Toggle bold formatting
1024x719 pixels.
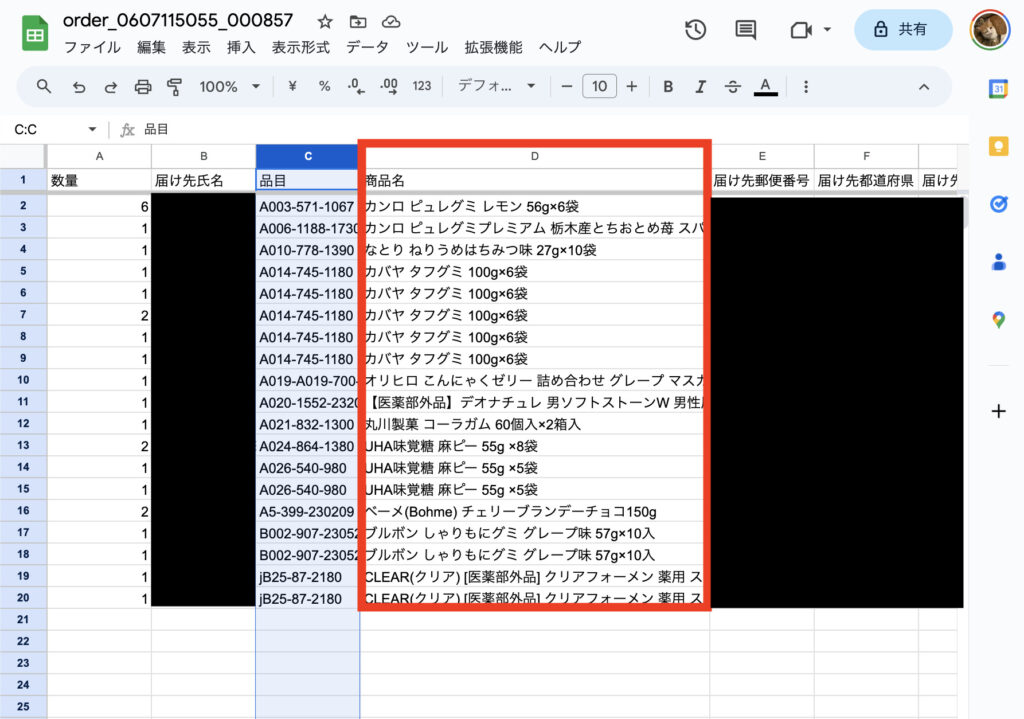tap(668, 86)
